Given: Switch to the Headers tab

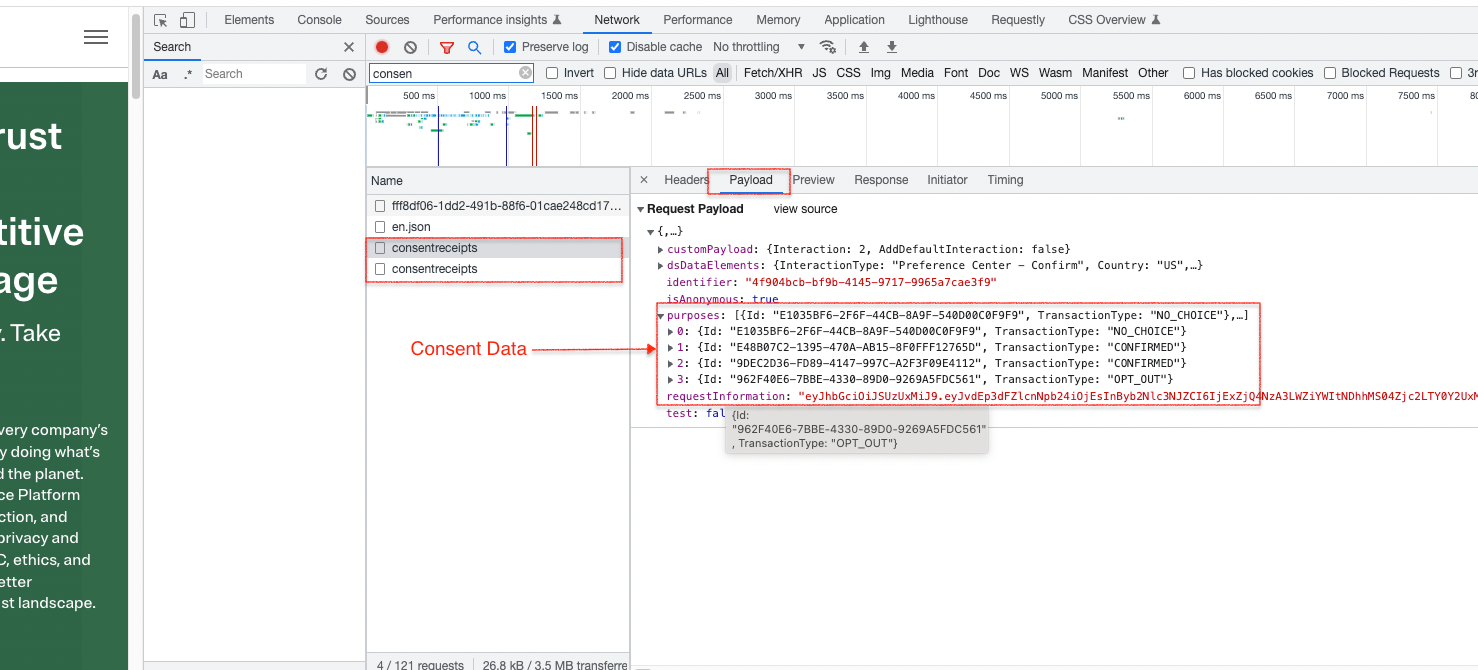Looking at the screenshot, I should 686,180.
